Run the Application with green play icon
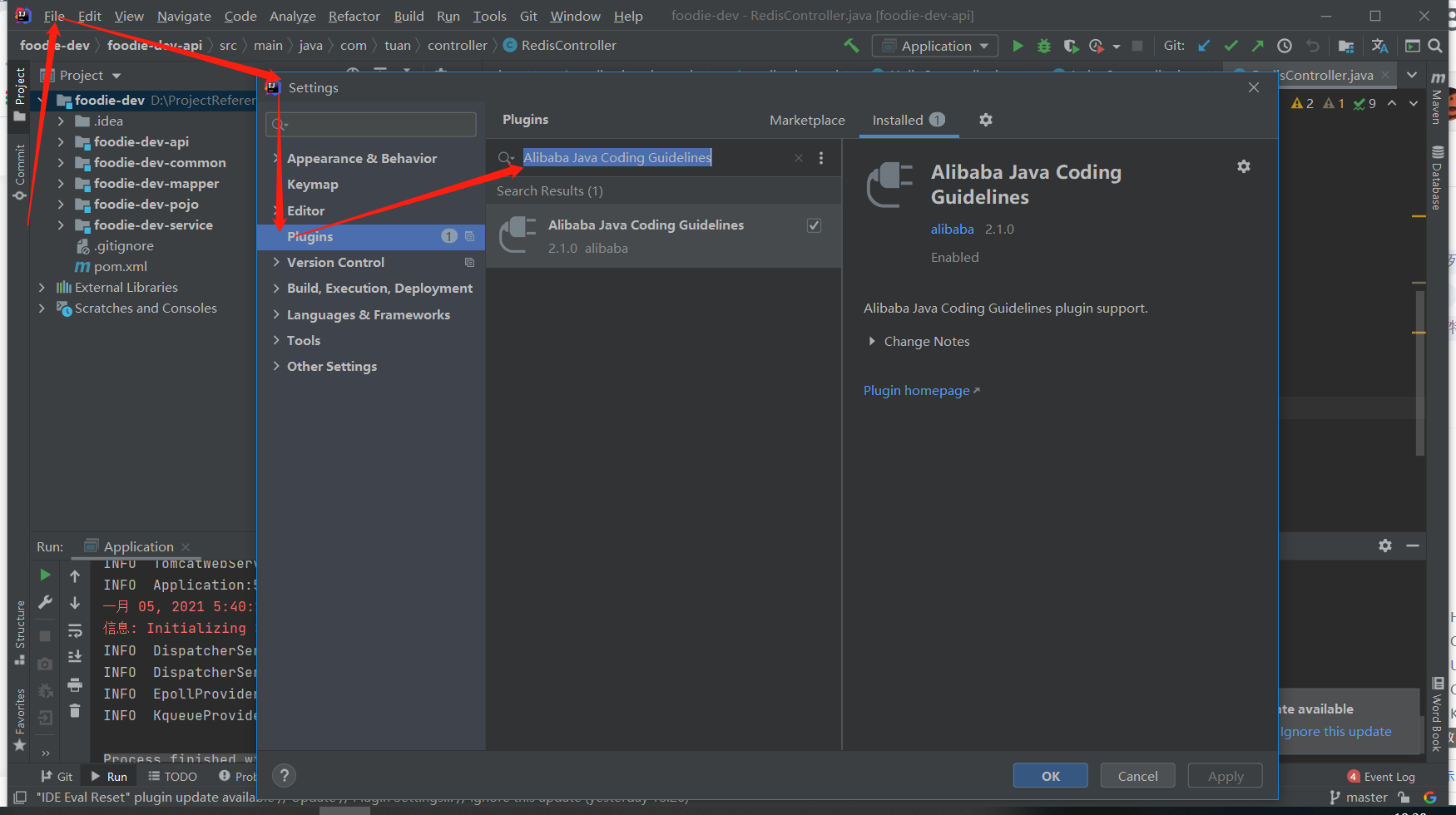 tap(1017, 46)
